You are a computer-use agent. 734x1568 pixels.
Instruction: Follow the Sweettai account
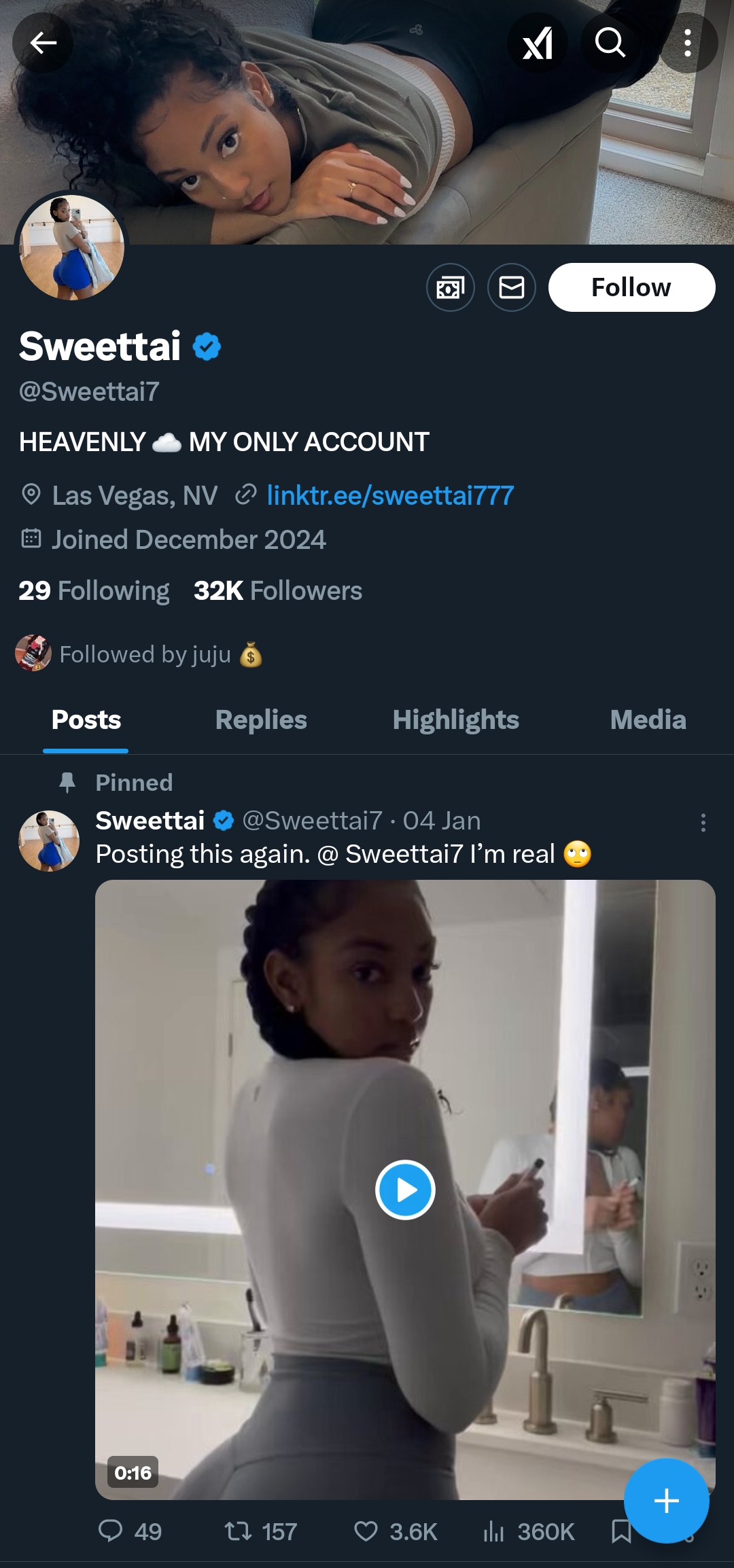click(x=631, y=287)
